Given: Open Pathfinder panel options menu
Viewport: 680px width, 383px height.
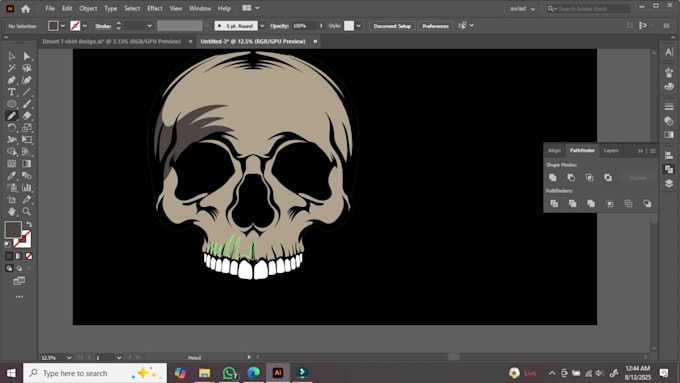Looking at the screenshot, I should point(653,151).
